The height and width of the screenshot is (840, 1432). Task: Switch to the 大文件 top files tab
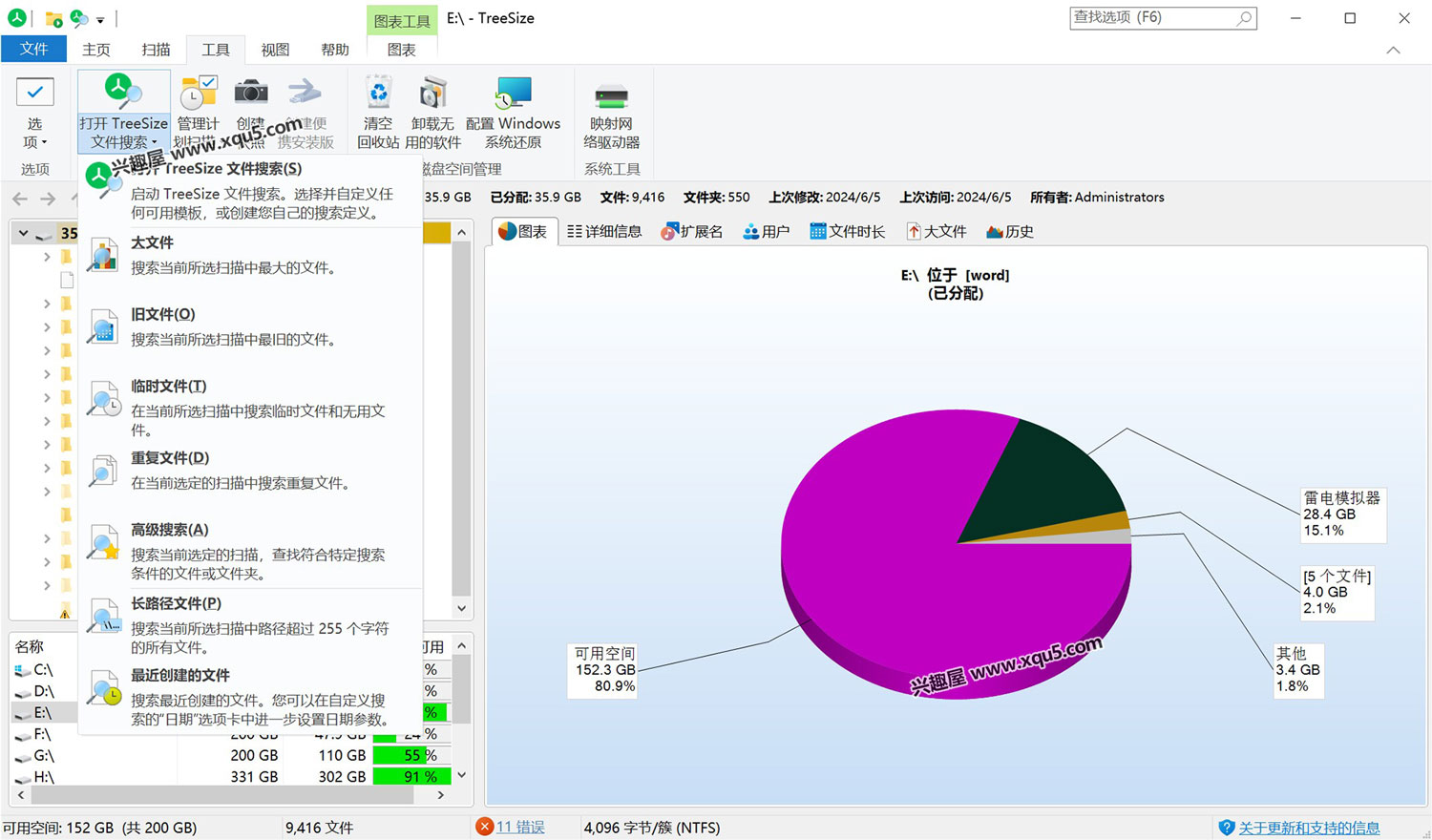936,231
